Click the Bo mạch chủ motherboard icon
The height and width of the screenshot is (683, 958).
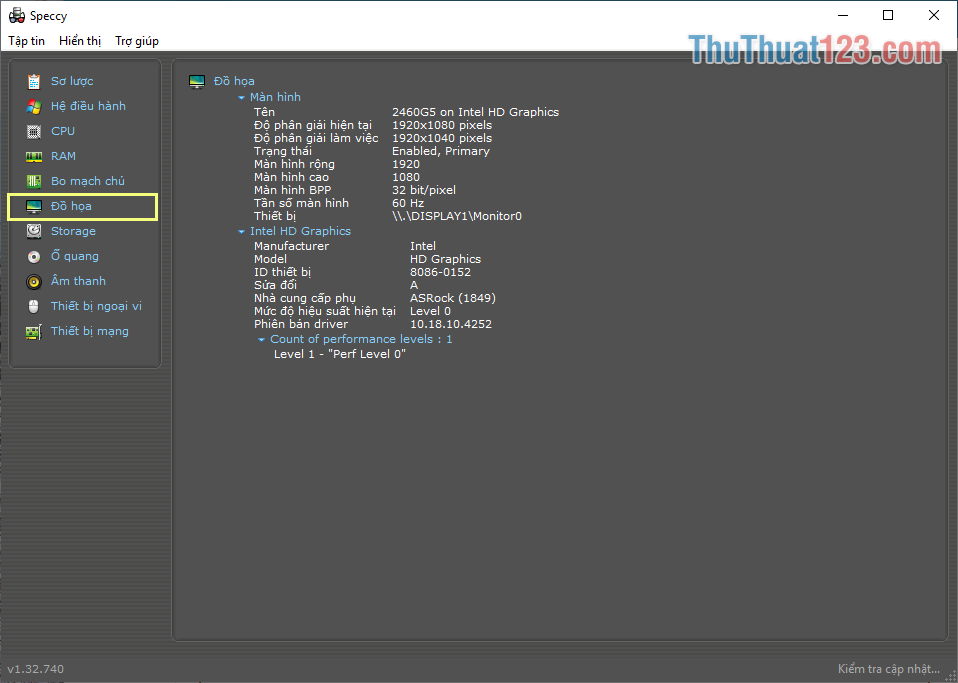[34, 181]
